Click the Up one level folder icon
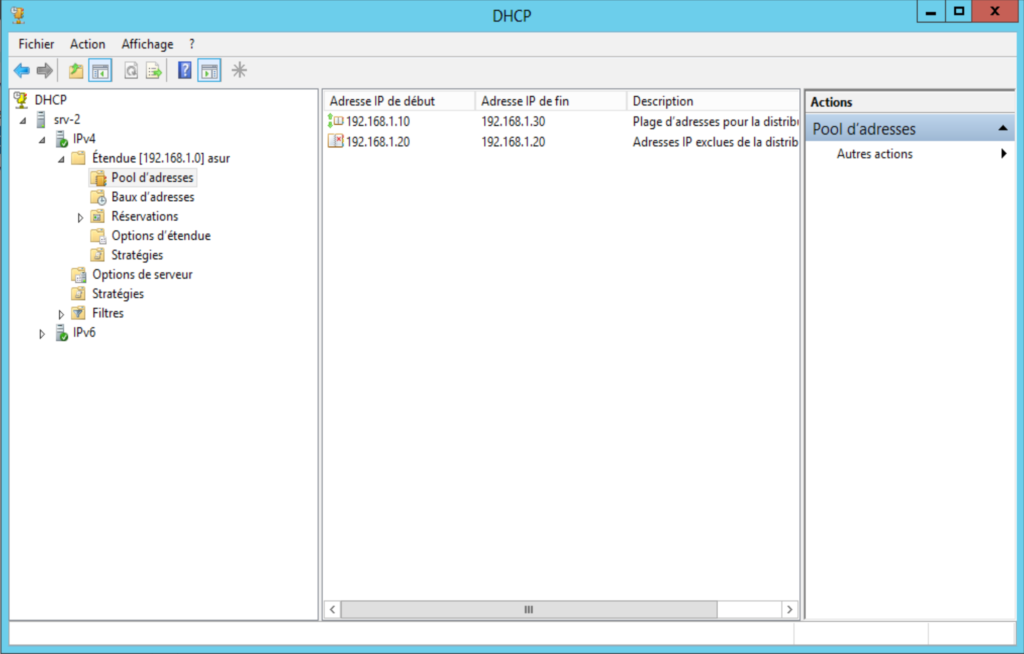 pos(76,71)
